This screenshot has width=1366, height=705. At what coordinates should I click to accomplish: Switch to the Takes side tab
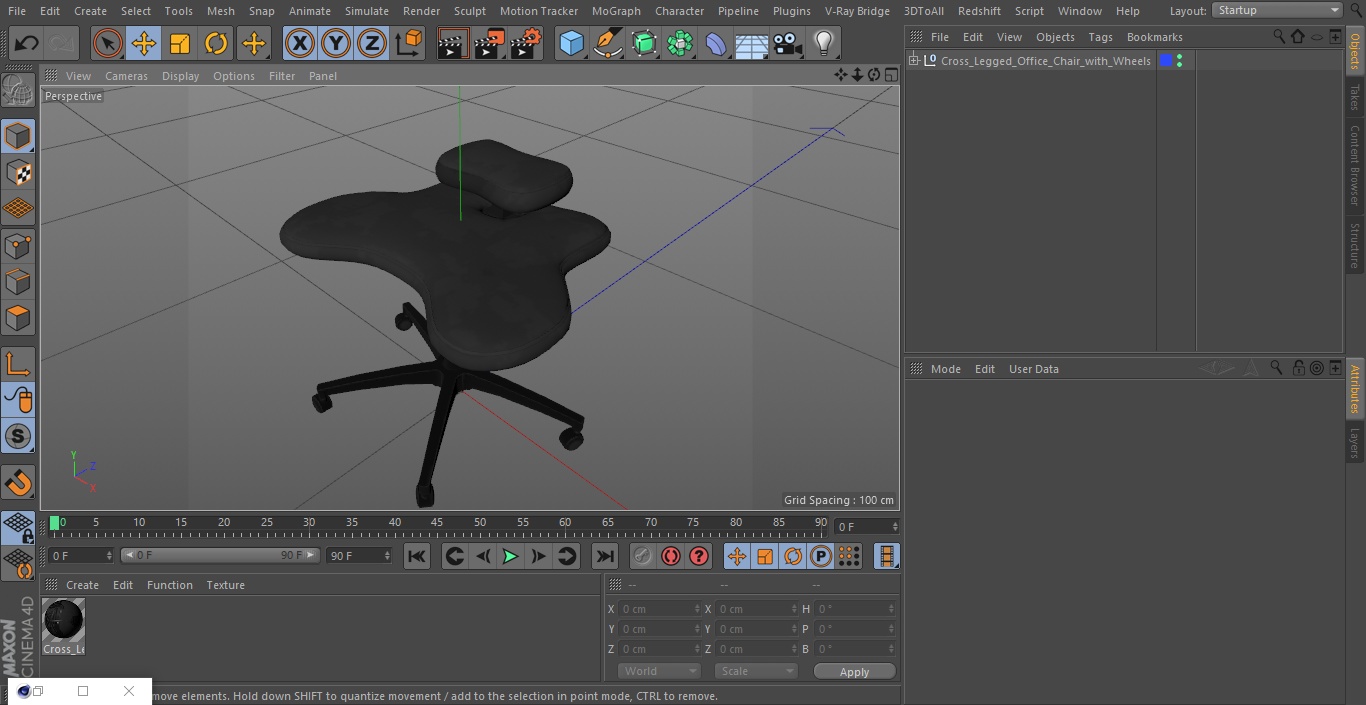[x=1355, y=97]
